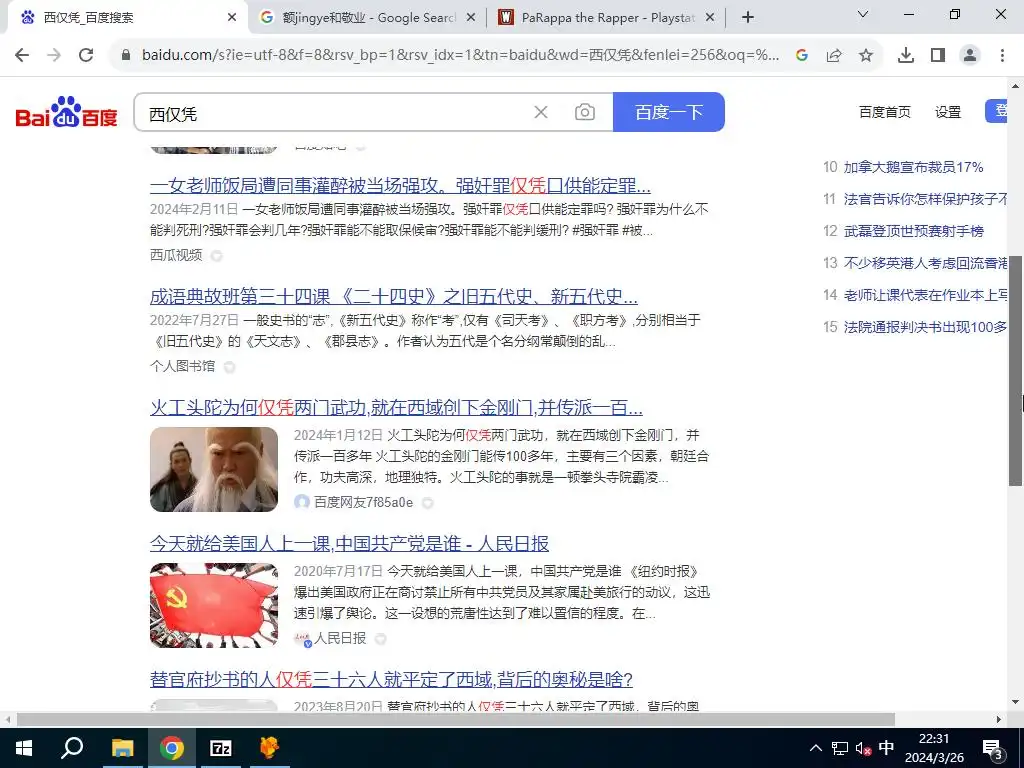The height and width of the screenshot is (768, 1024).
Task: Open result 一女老师饭局遭同事灌醉
Action: [400, 186]
